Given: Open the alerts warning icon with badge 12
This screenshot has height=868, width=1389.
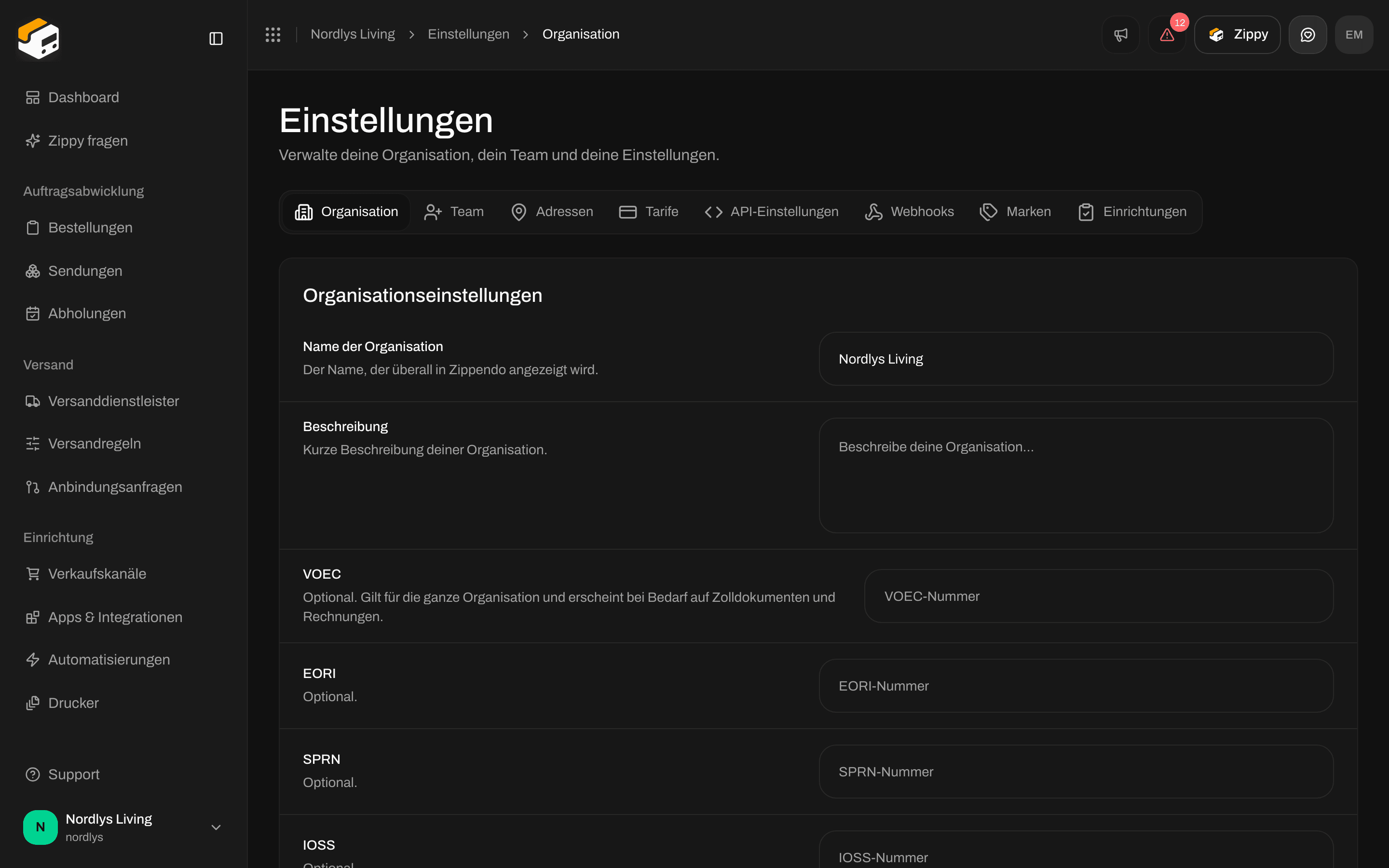Looking at the screenshot, I should (1167, 34).
